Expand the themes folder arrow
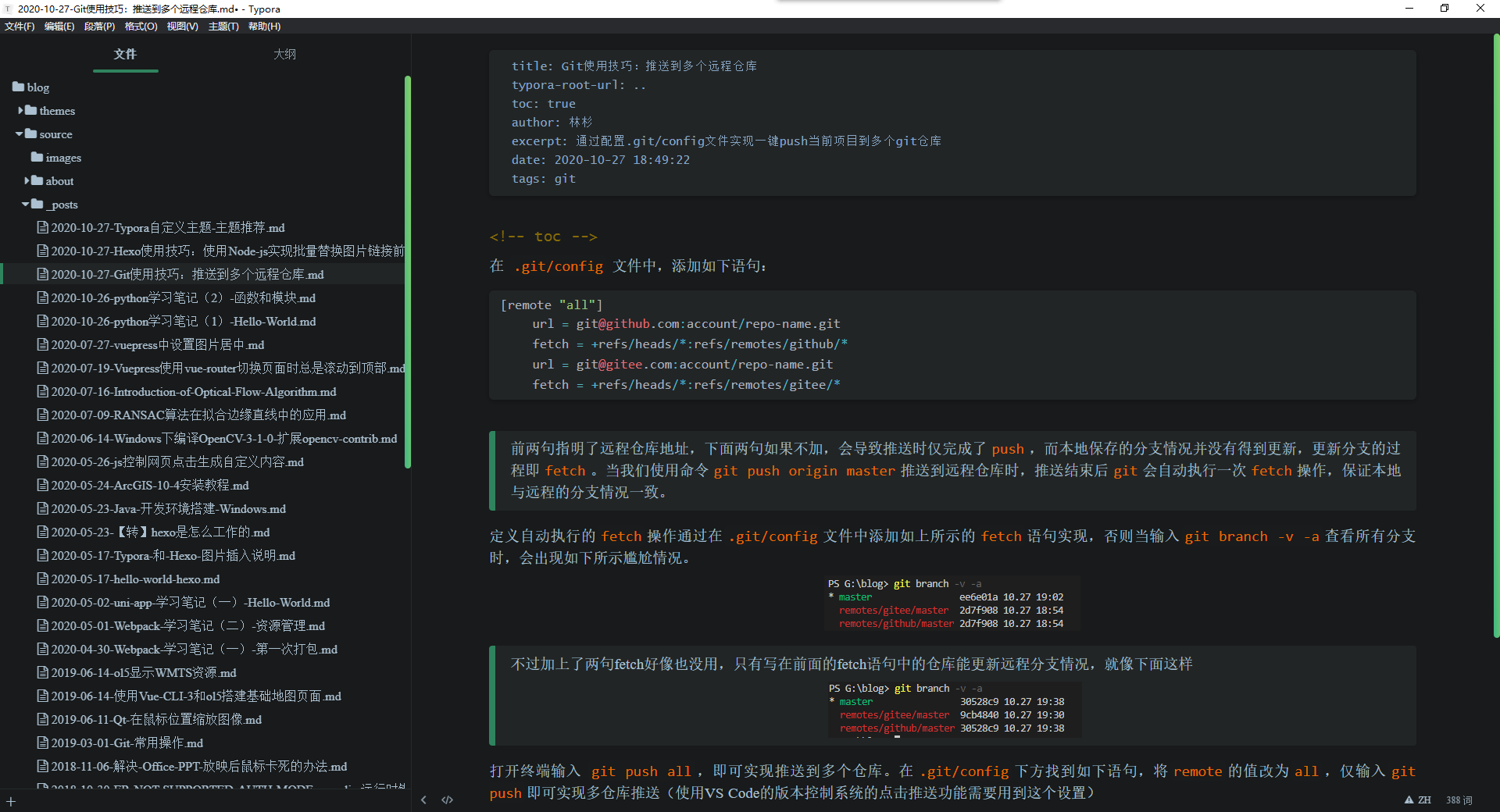 [20, 111]
